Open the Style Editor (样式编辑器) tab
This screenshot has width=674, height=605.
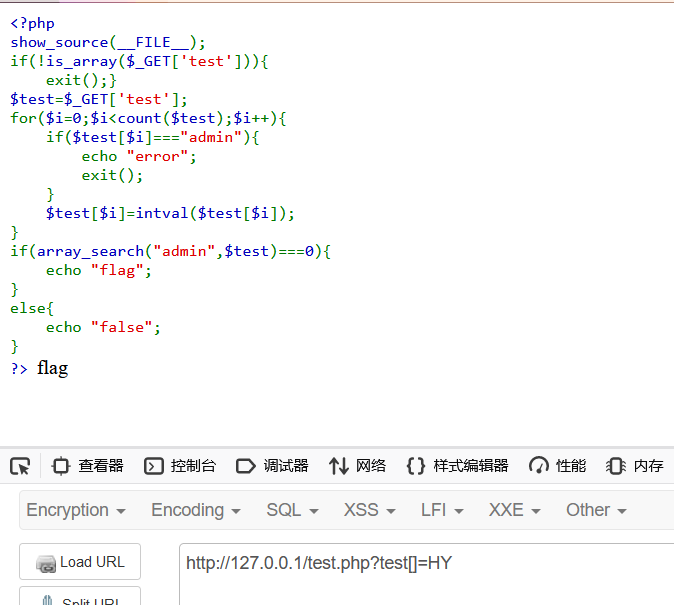(x=458, y=466)
